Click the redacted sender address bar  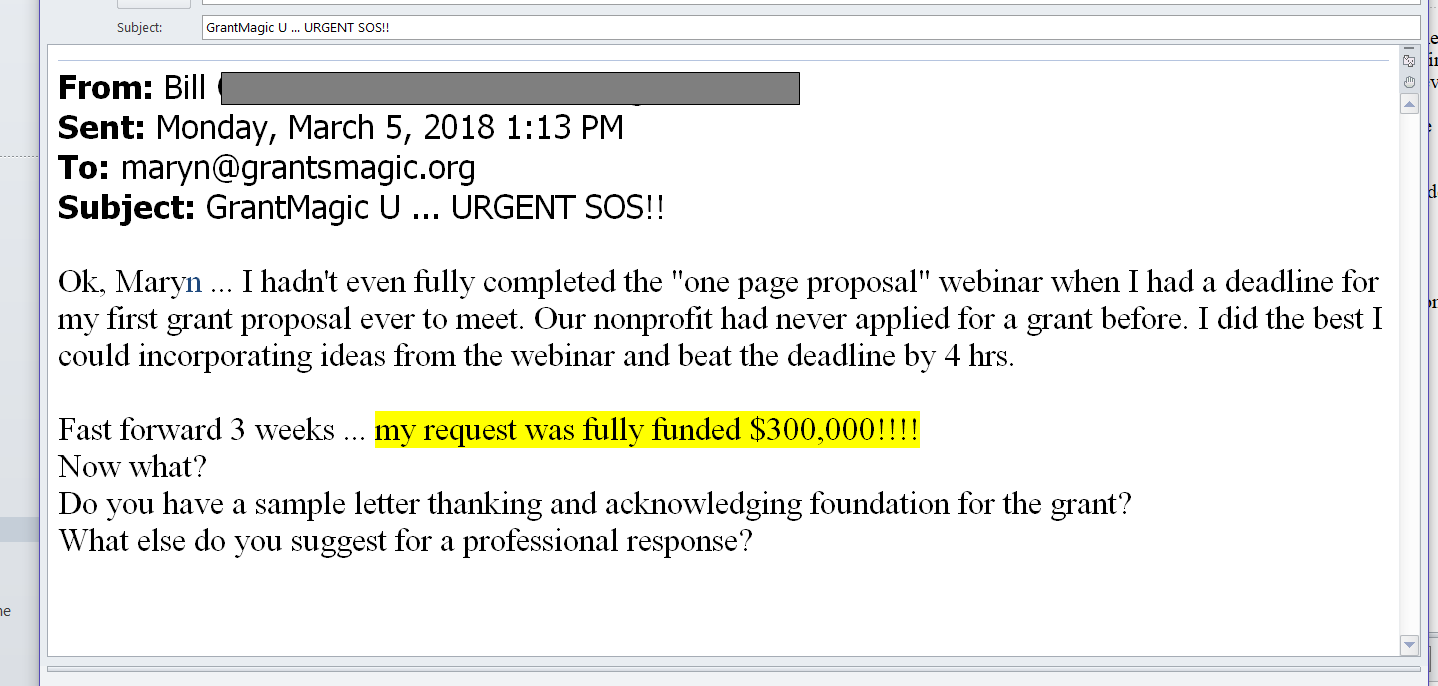click(x=510, y=89)
